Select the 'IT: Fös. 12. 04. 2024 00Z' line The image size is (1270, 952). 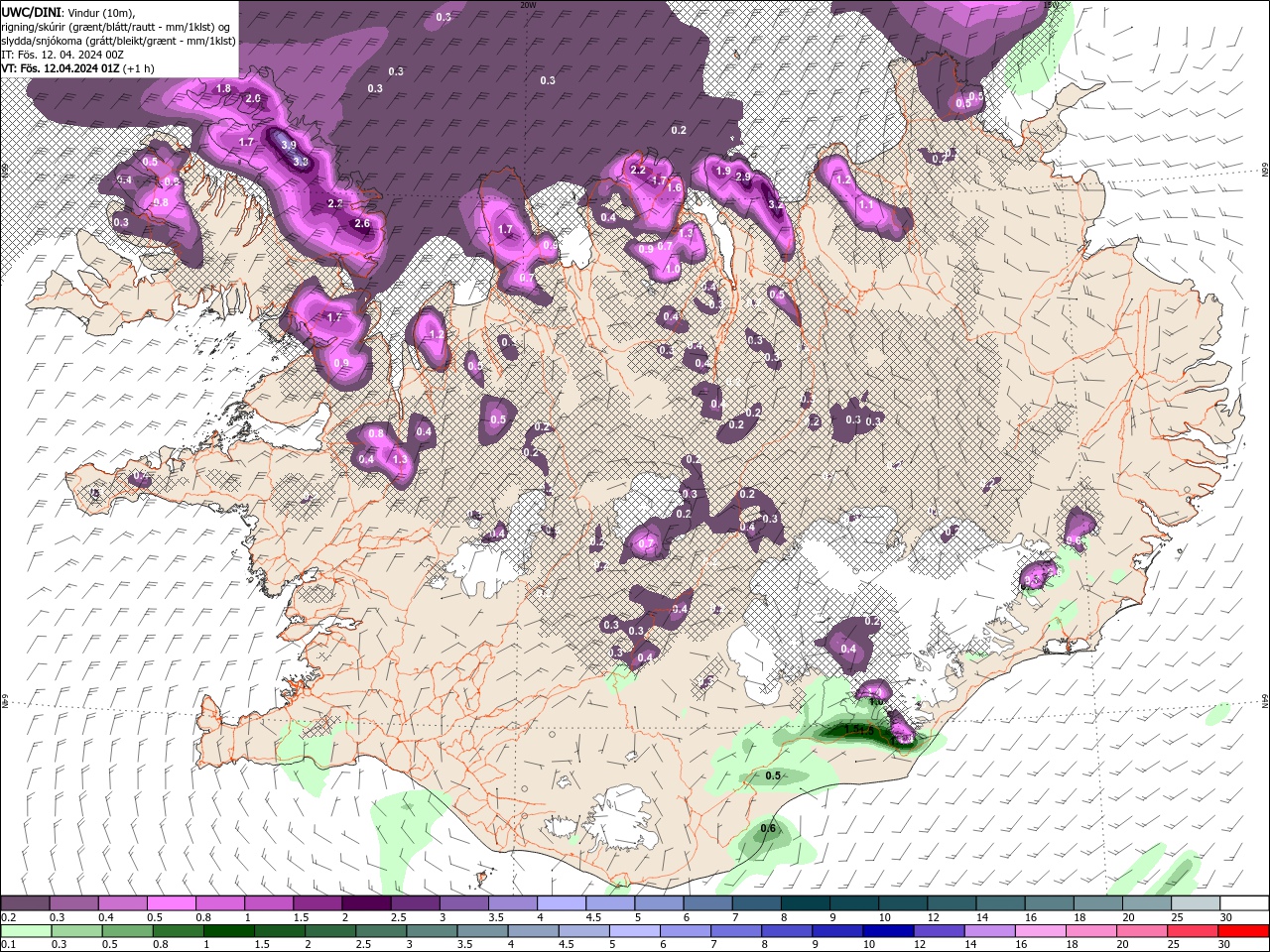(x=62, y=55)
